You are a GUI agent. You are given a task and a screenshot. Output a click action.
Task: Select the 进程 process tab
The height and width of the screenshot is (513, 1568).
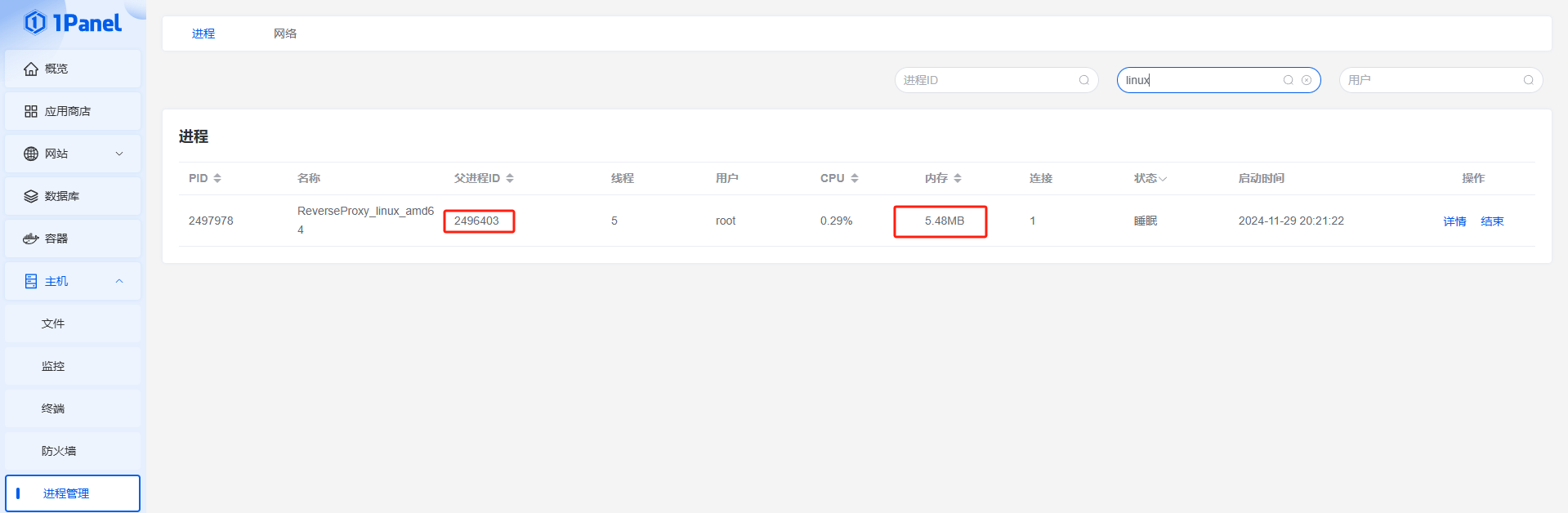point(203,33)
